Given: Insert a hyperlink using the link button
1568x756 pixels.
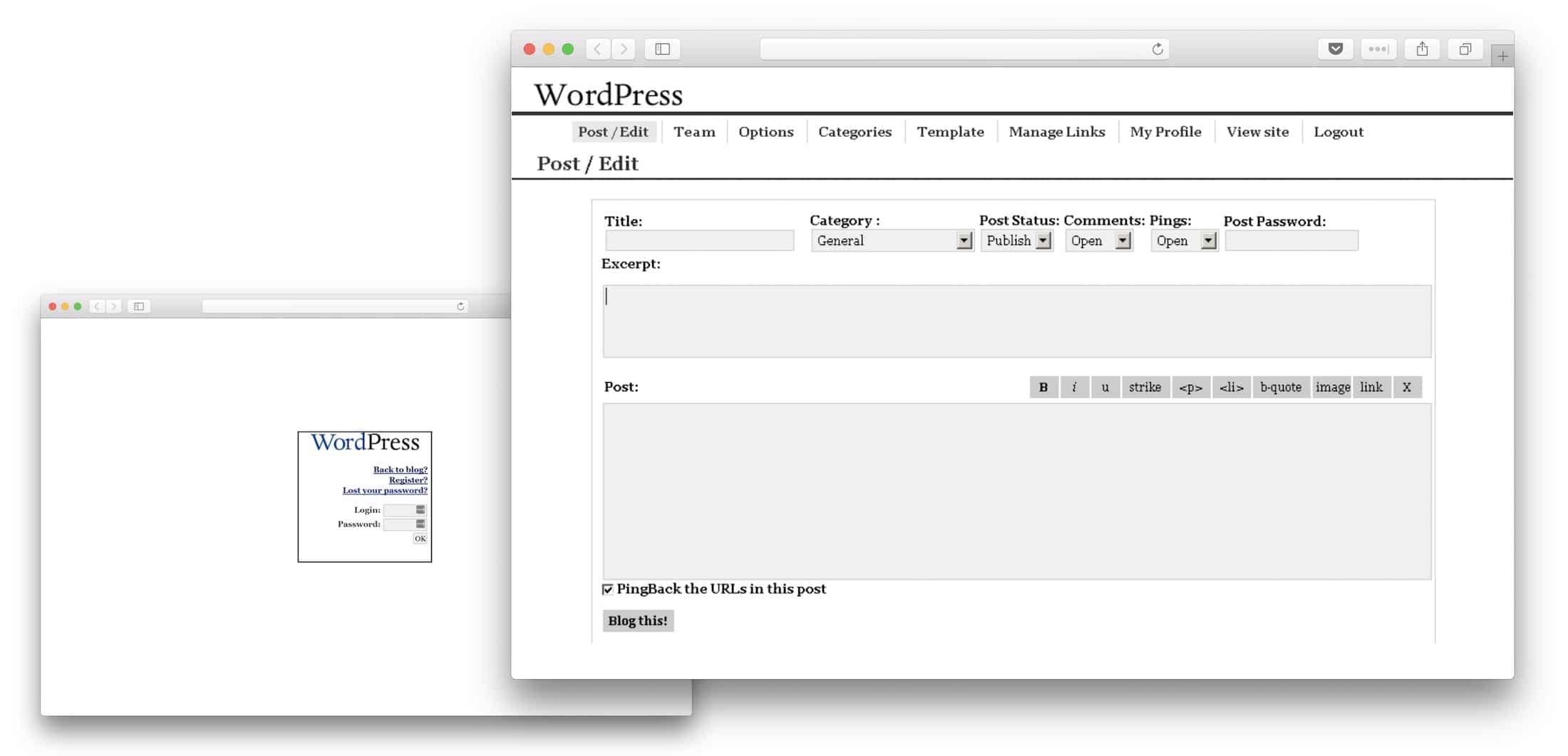Looking at the screenshot, I should tap(1371, 387).
